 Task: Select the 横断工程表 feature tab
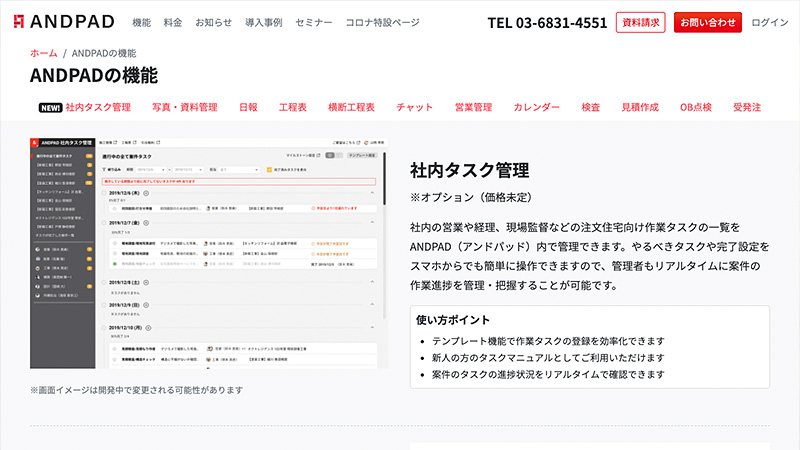click(351, 107)
